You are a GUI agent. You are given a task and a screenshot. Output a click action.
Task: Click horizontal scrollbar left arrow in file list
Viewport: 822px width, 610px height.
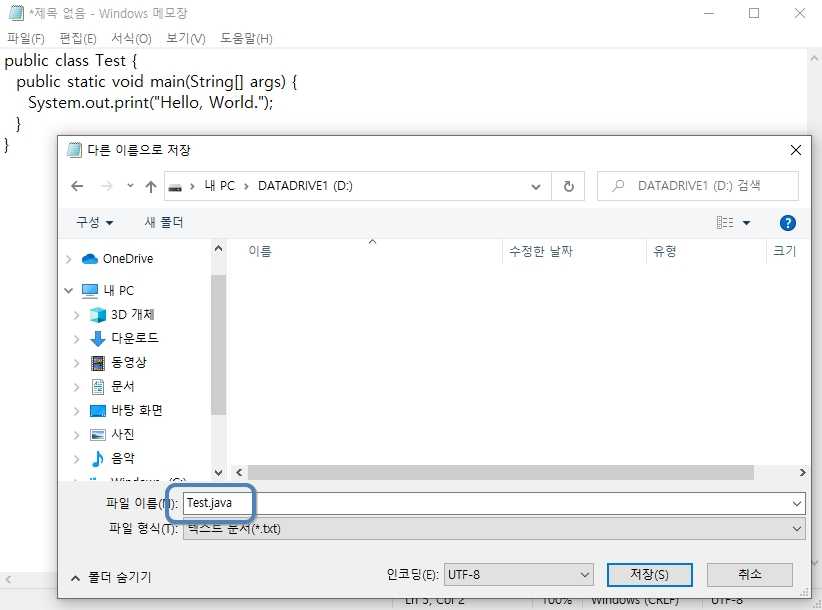(x=239, y=472)
